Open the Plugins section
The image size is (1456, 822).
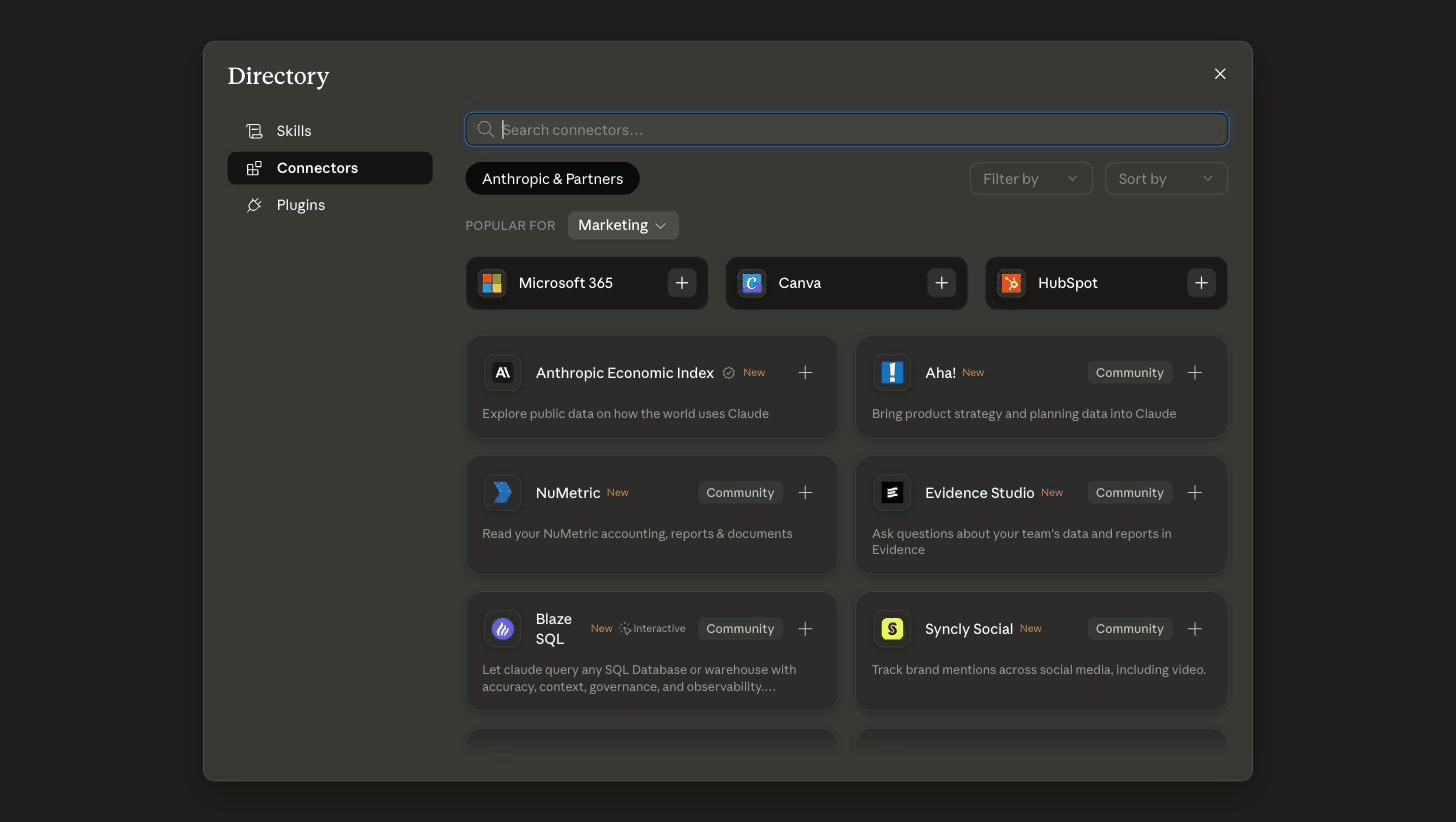(330, 205)
